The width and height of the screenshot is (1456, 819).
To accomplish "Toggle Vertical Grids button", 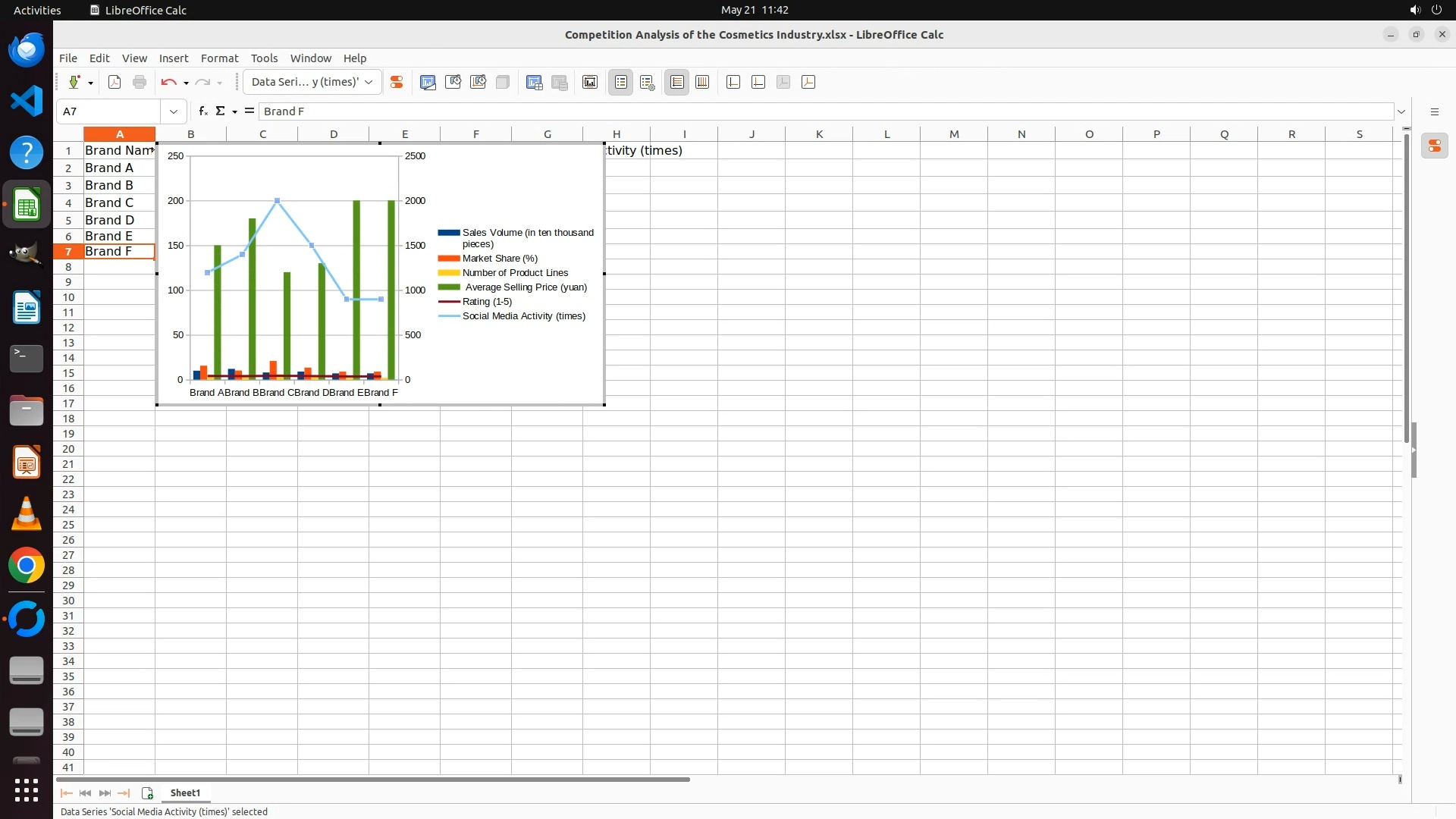I will click(x=702, y=82).
